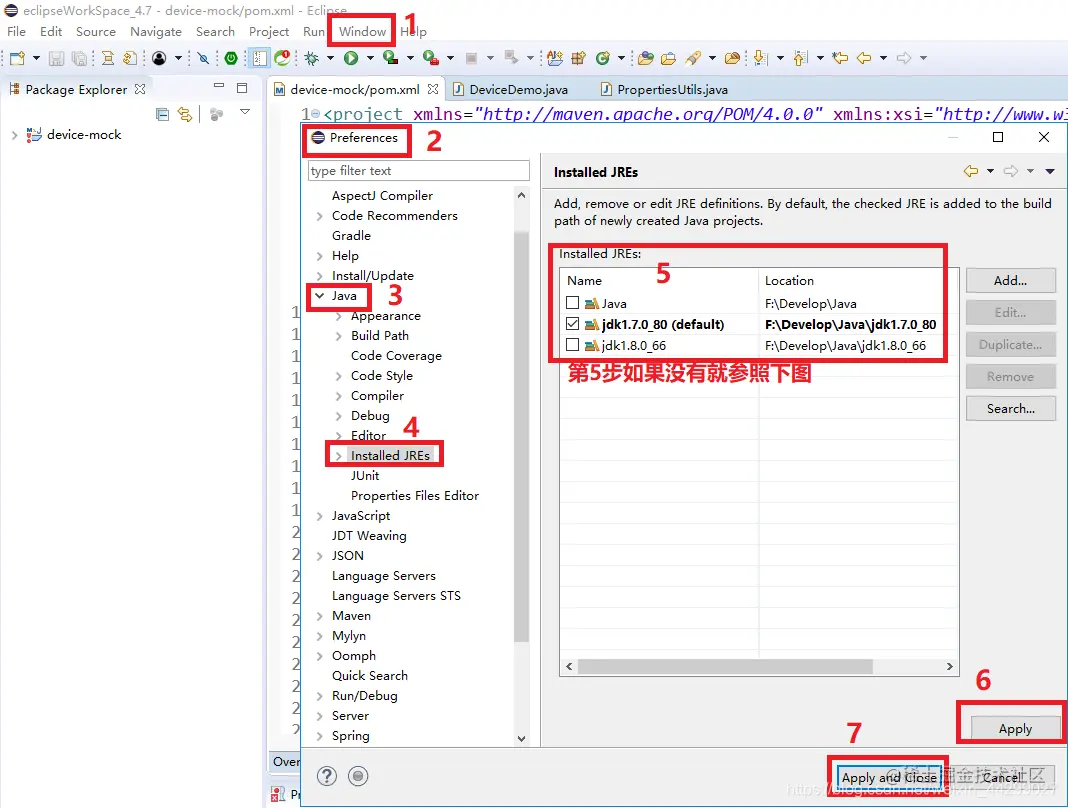Click the Preferences page back arrow
This screenshot has height=808, width=1068.
[x=971, y=171]
